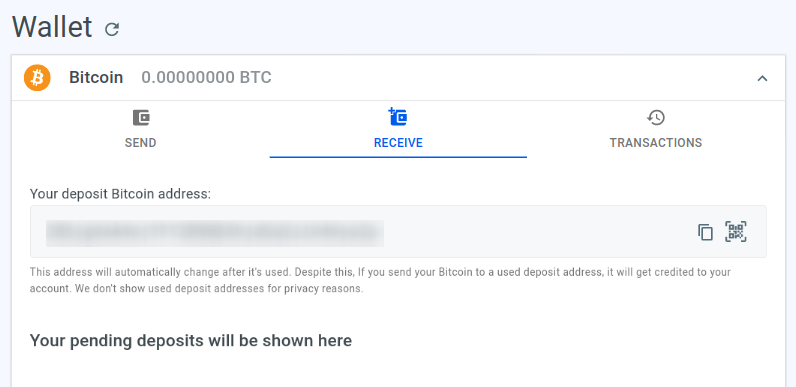Click the blue underline beneath Receive

point(398,157)
